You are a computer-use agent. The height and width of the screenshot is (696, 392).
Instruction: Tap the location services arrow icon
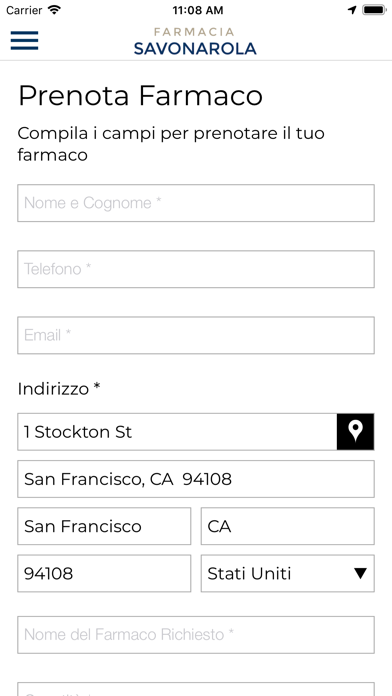tap(352, 10)
